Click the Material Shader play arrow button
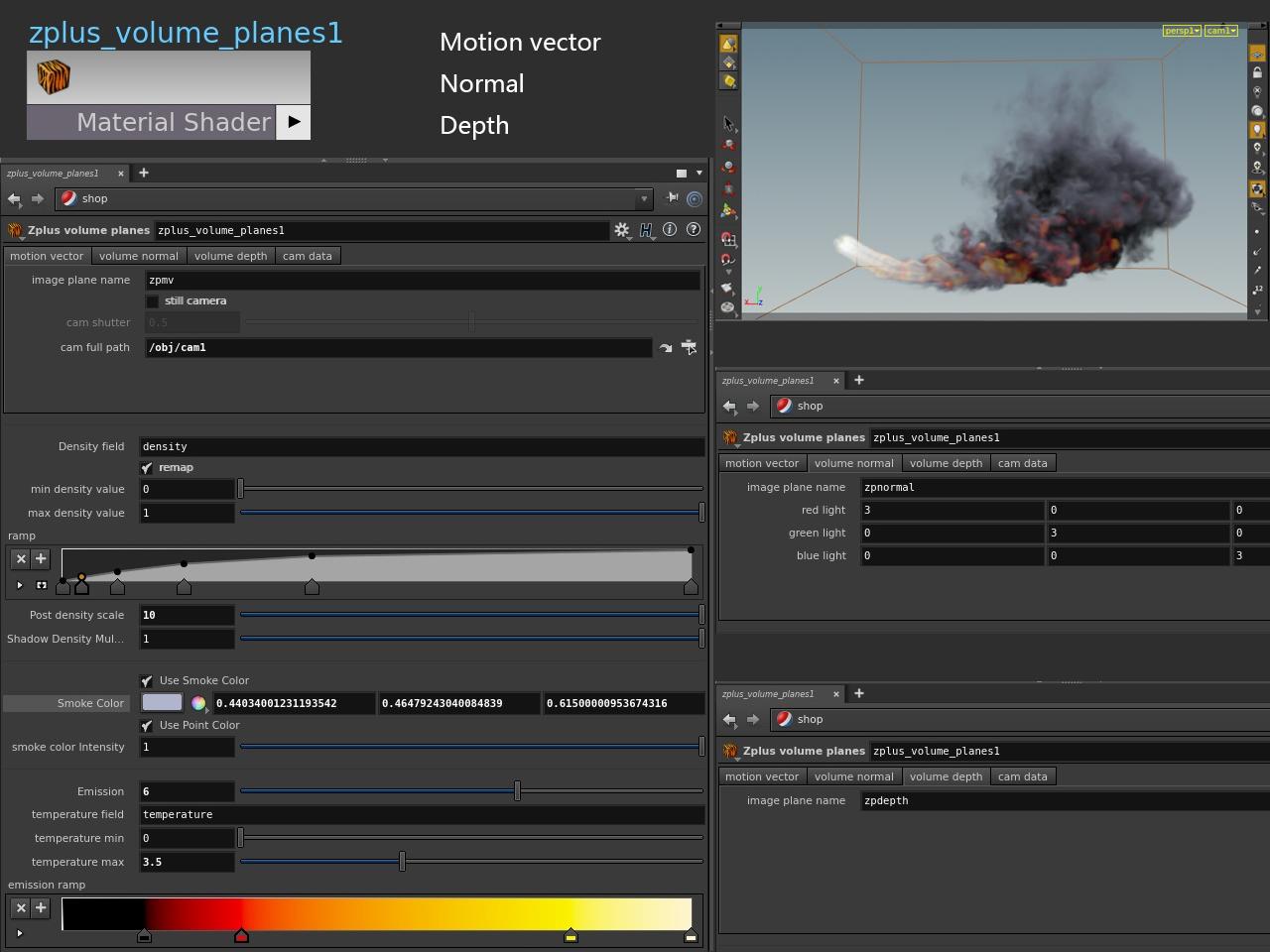The image size is (1270, 952). coord(294,122)
